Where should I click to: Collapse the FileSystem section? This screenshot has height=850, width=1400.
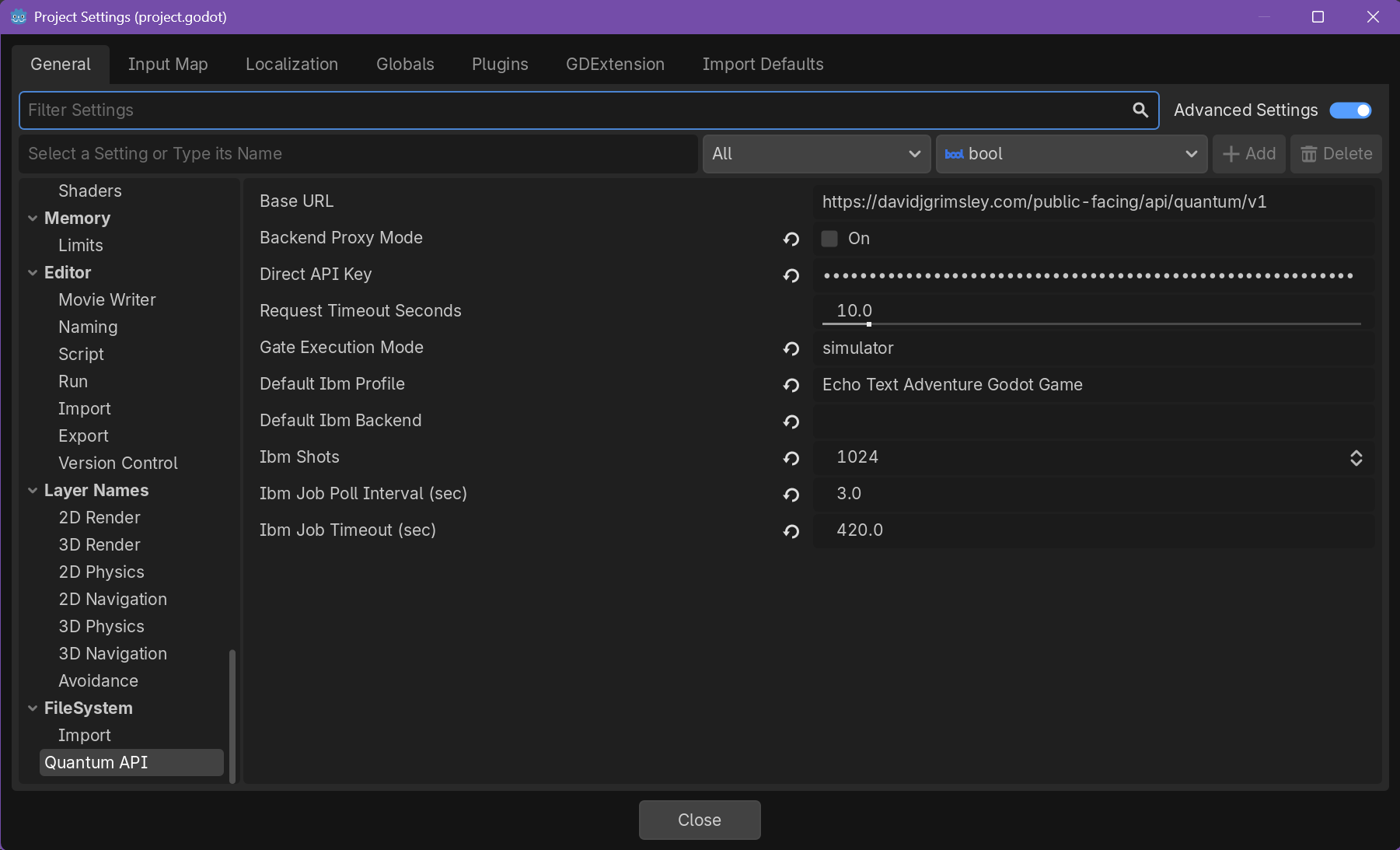click(33, 708)
